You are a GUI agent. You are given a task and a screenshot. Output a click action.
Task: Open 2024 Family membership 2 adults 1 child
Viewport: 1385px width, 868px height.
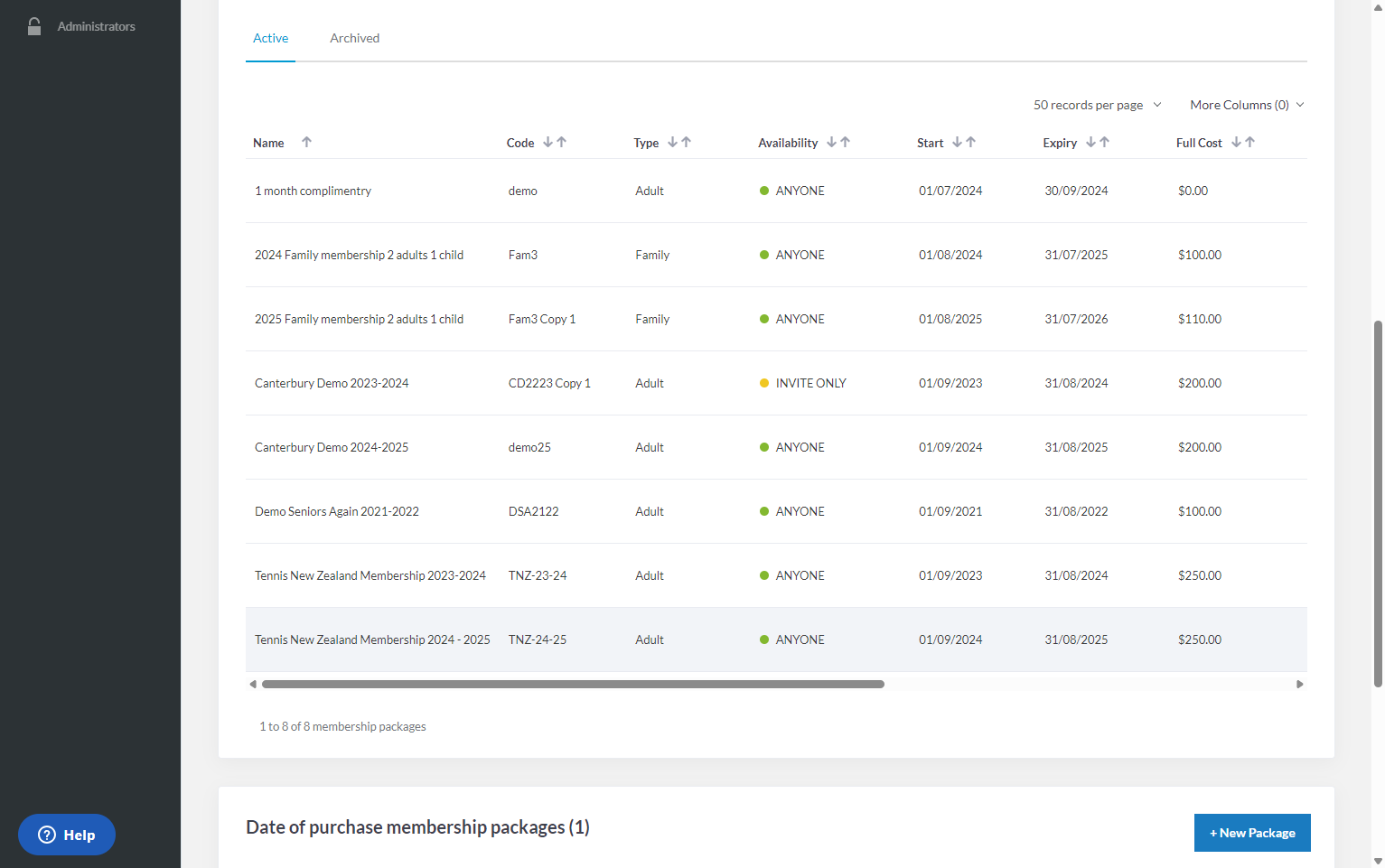(x=359, y=255)
